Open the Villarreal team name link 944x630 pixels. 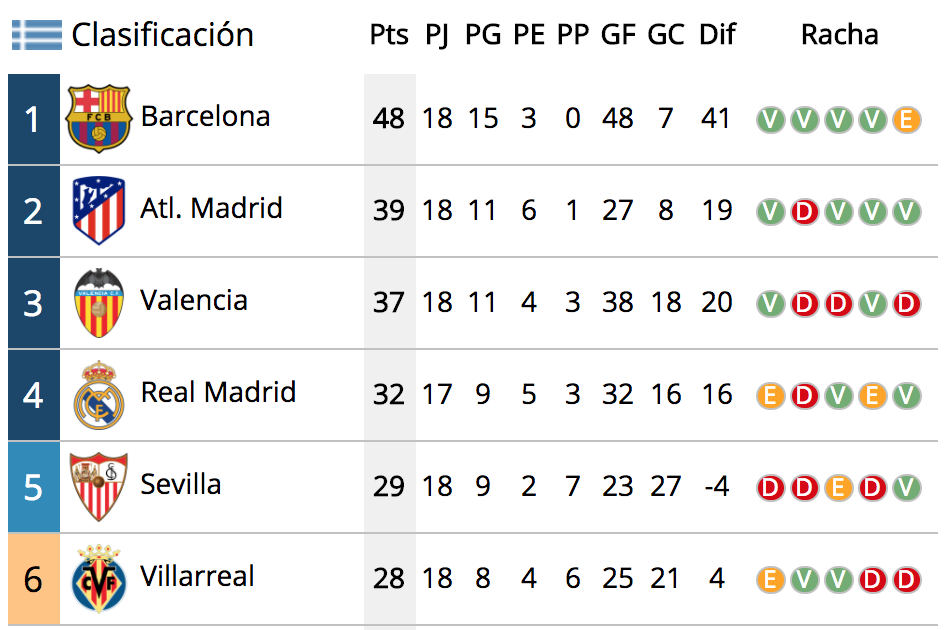point(197,576)
